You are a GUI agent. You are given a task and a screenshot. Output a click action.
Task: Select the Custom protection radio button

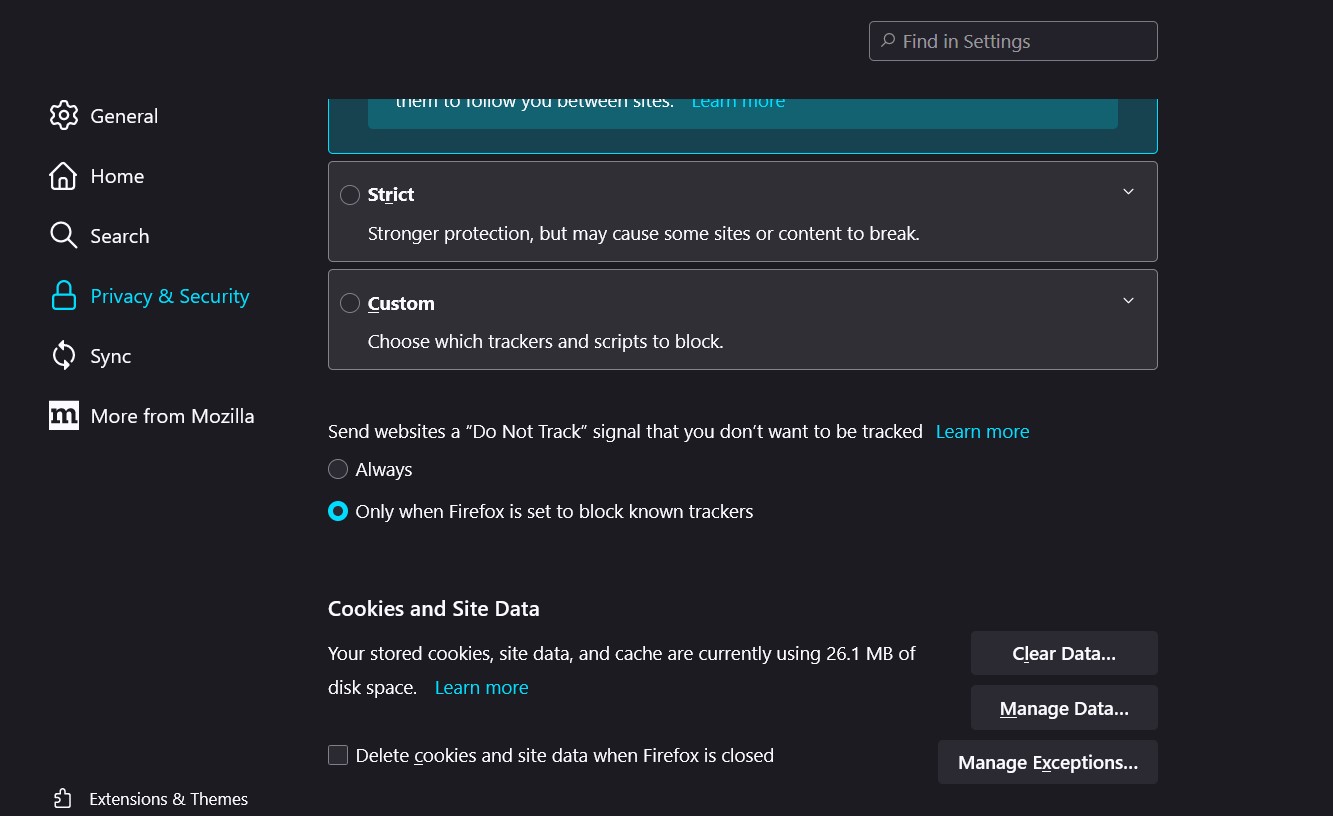click(350, 303)
